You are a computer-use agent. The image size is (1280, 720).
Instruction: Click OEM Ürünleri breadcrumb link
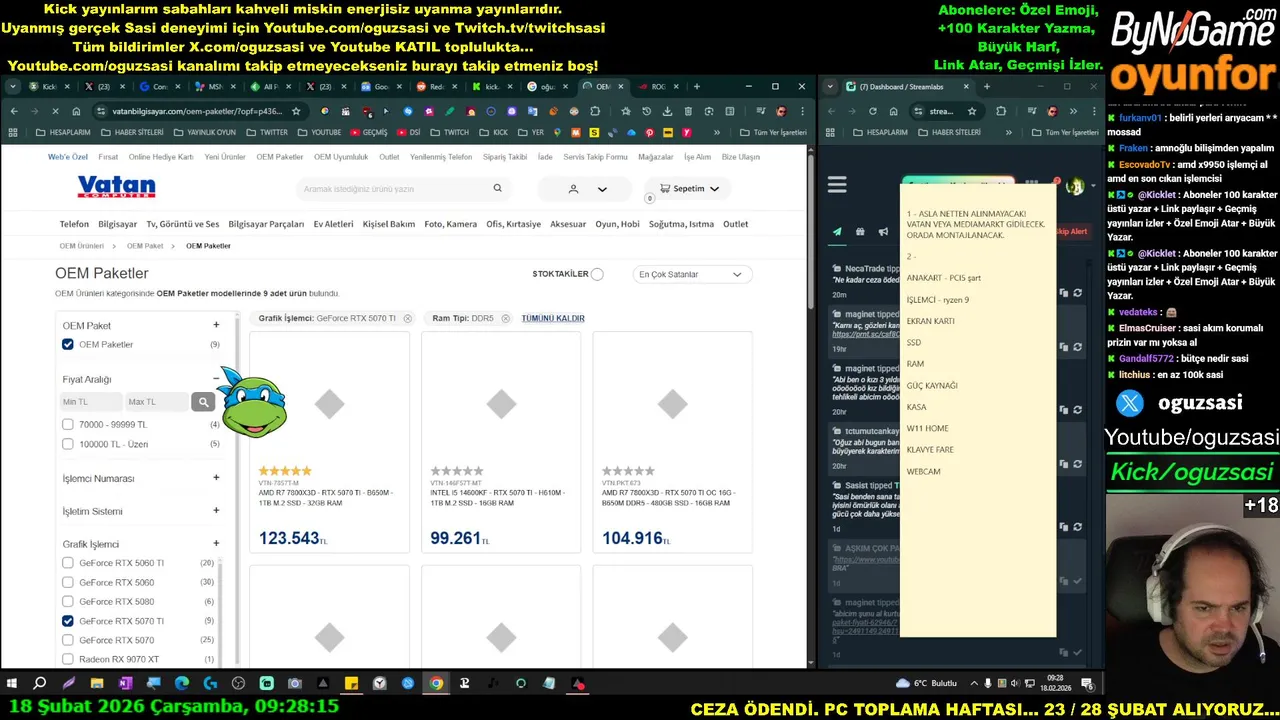point(81,246)
